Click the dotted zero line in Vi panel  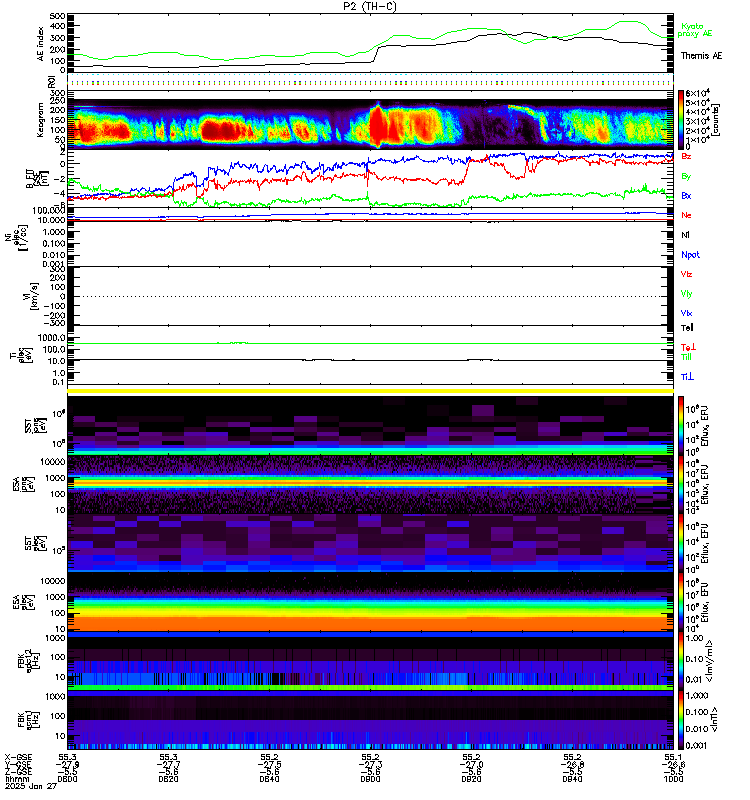pyautogui.click(x=370, y=296)
